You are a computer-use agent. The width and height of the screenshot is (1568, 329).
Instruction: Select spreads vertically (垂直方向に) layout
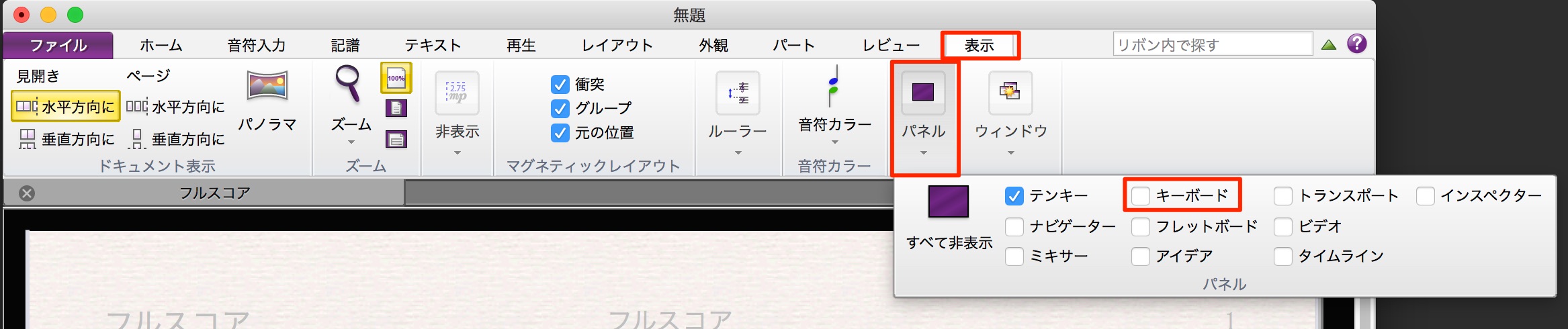click(x=65, y=139)
